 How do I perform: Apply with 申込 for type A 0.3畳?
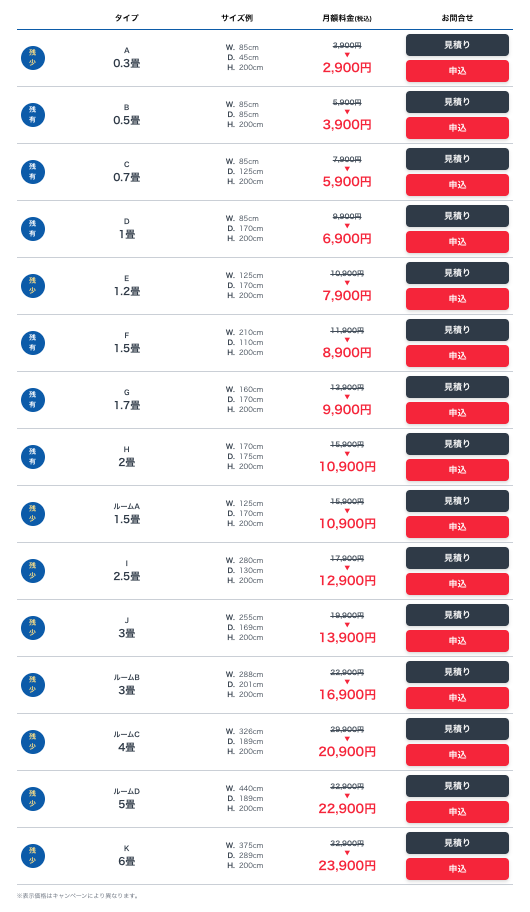click(x=457, y=71)
